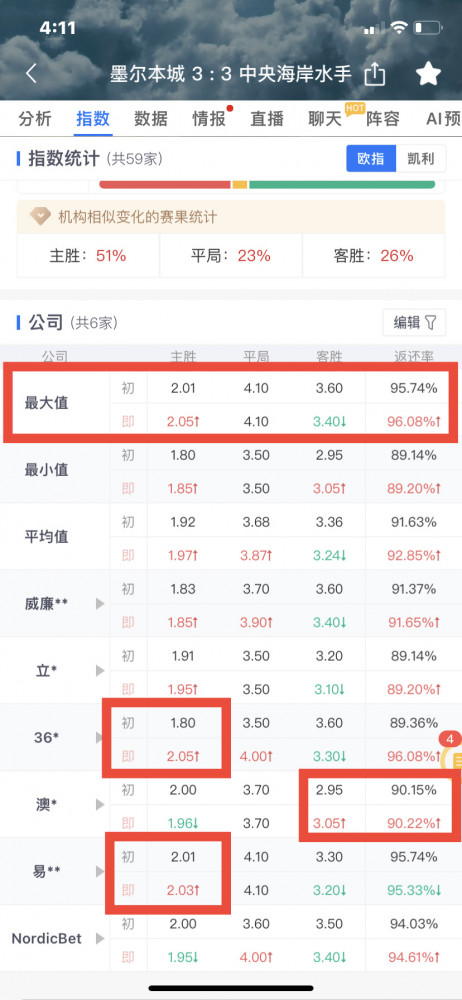Tap the filter funnel icon beside 编辑
This screenshot has height=1000, width=462.
(x=431, y=323)
